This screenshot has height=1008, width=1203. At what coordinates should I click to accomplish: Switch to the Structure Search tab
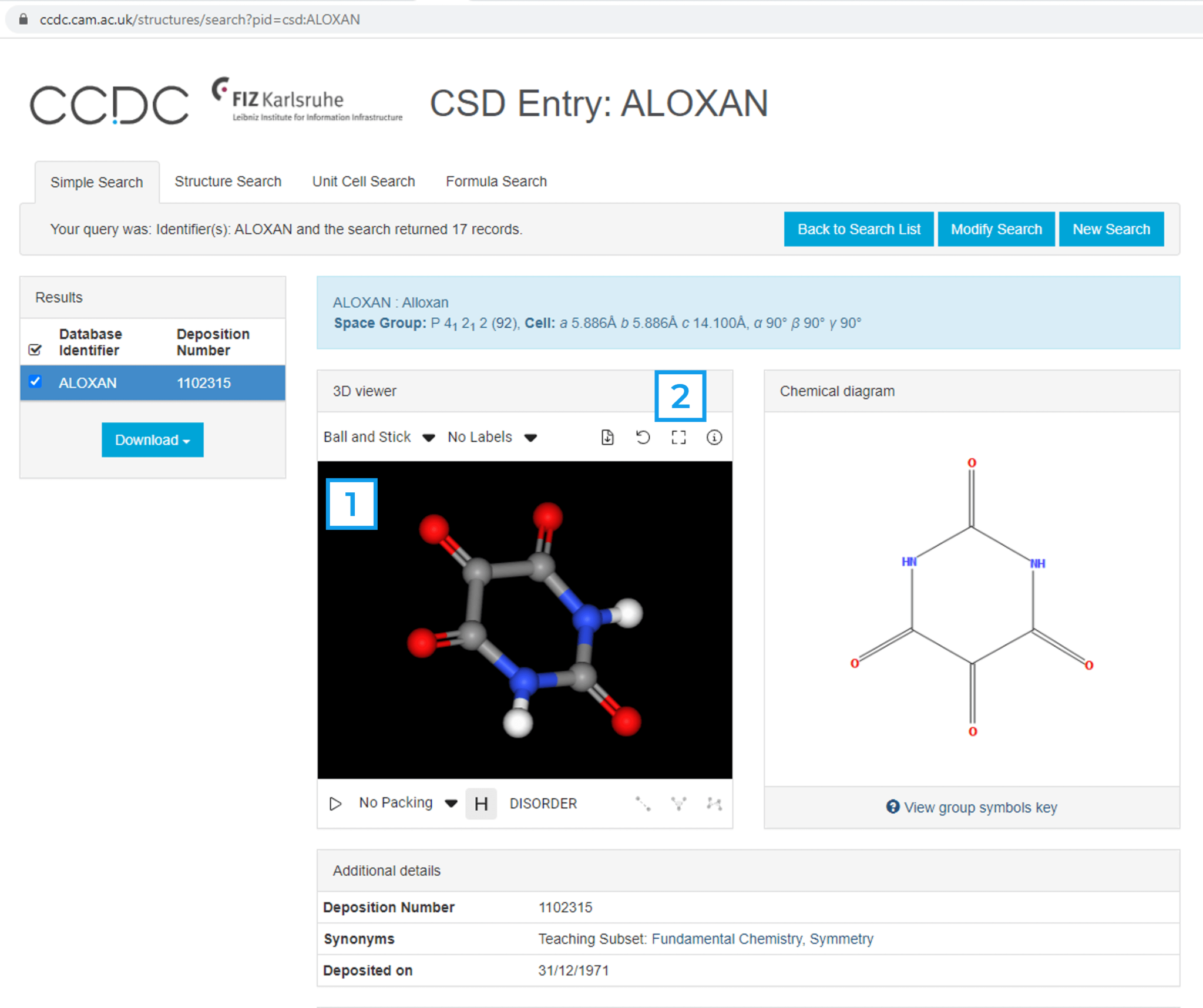[228, 182]
